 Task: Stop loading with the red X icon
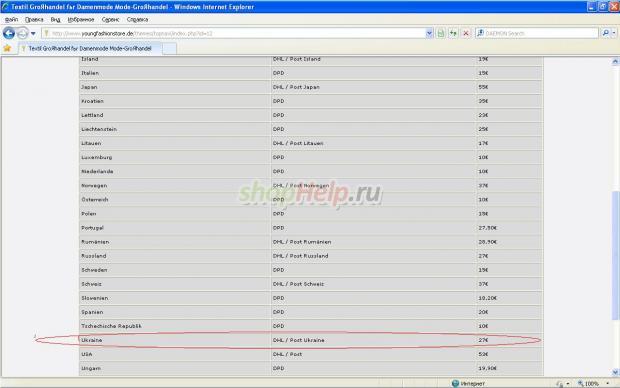466,34
